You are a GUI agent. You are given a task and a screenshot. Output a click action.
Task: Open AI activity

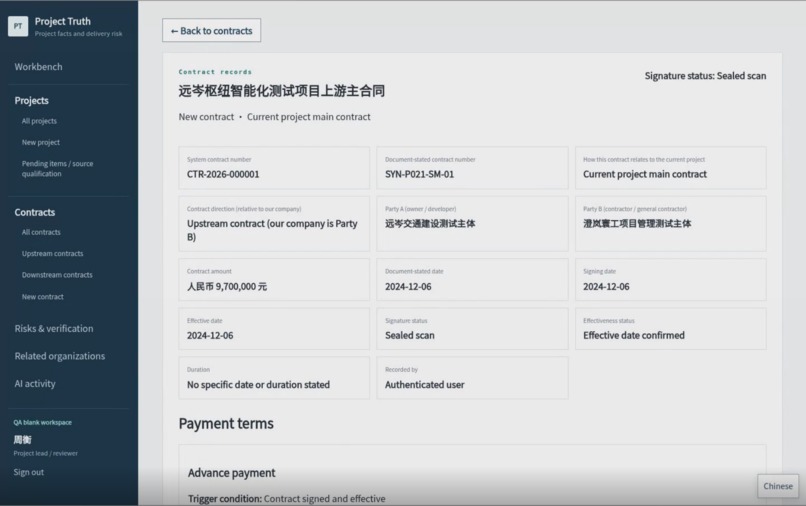[x=35, y=384]
